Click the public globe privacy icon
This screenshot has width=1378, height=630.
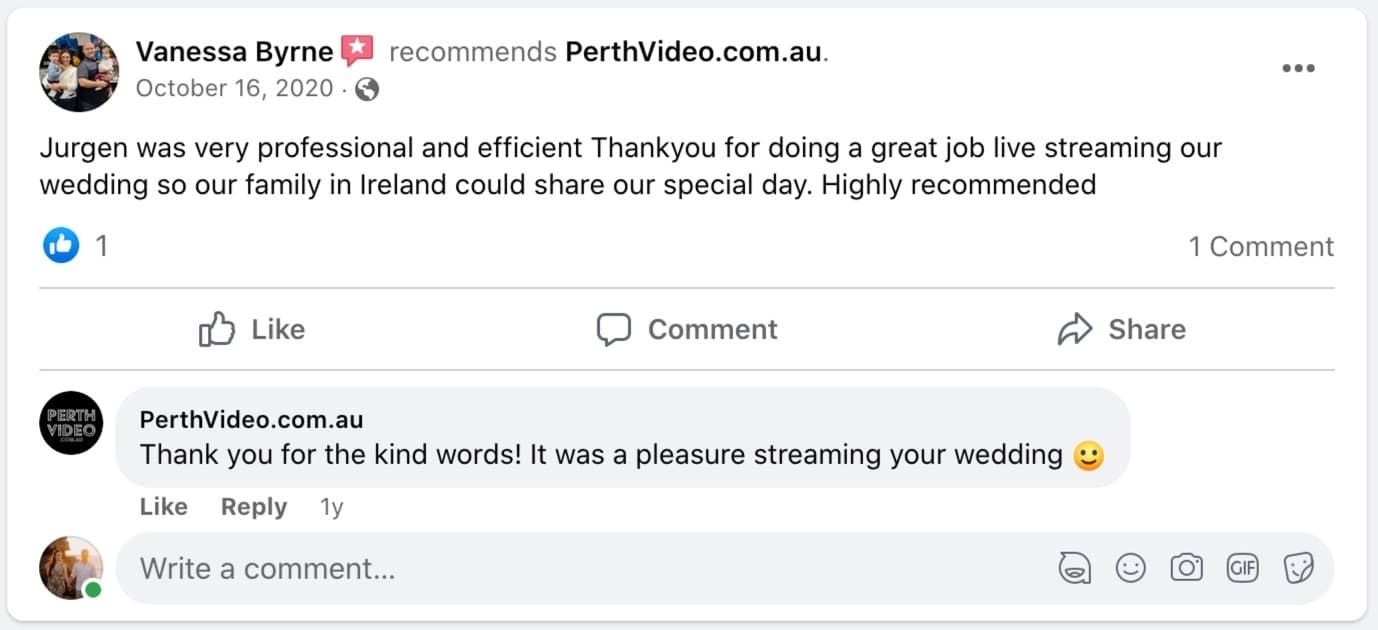[367, 89]
